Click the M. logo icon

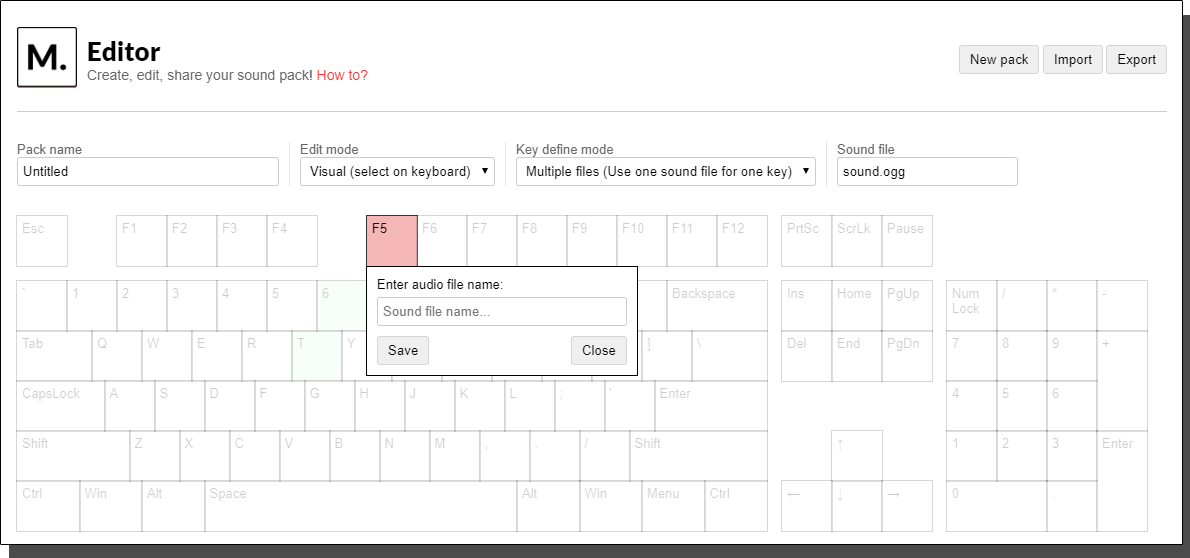[x=47, y=58]
